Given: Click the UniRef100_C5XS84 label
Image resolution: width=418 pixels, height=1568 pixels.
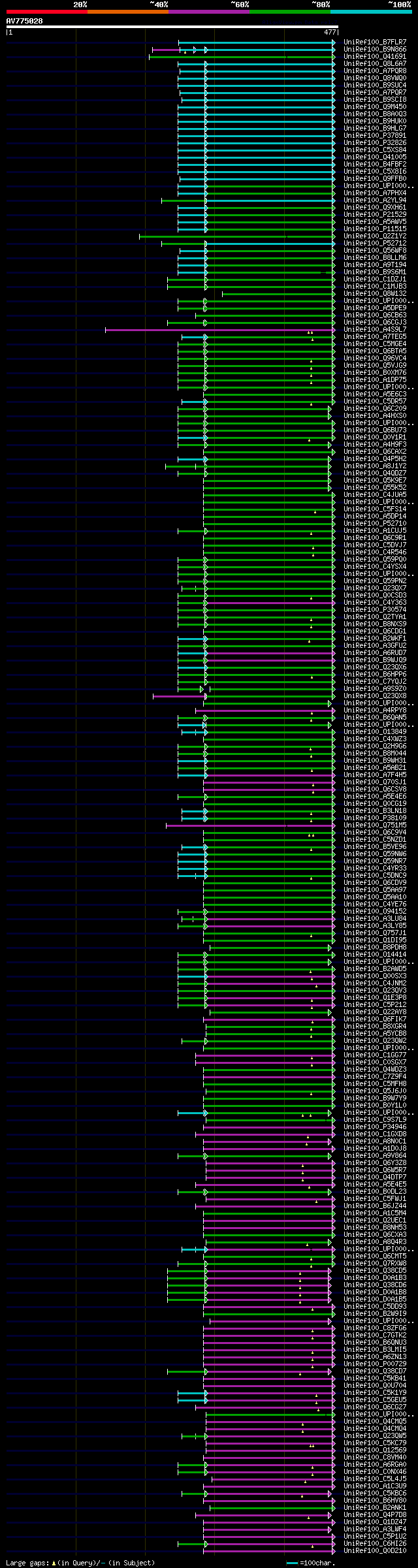Looking at the screenshot, I should (375, 150).
